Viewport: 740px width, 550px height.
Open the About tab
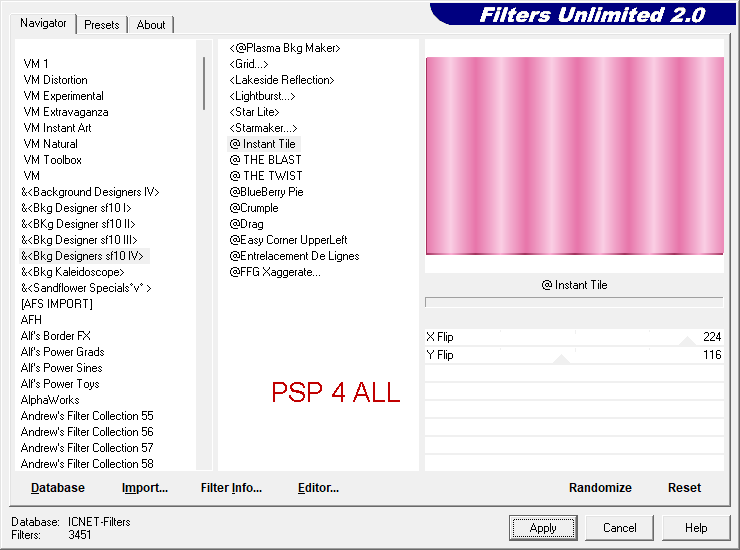pyautogui.click(x=151, y=25)
